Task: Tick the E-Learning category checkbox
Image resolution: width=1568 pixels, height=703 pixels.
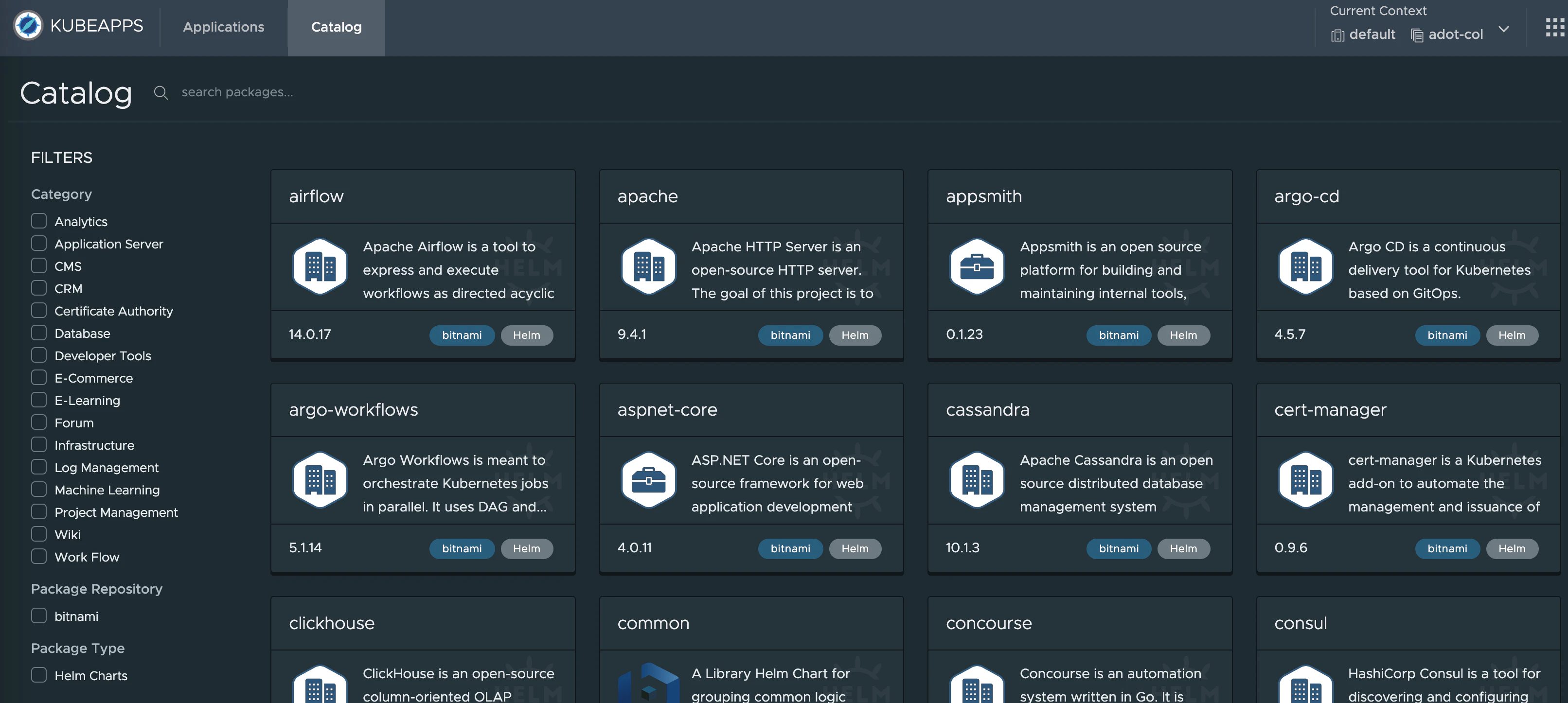Action: [39, 400]
